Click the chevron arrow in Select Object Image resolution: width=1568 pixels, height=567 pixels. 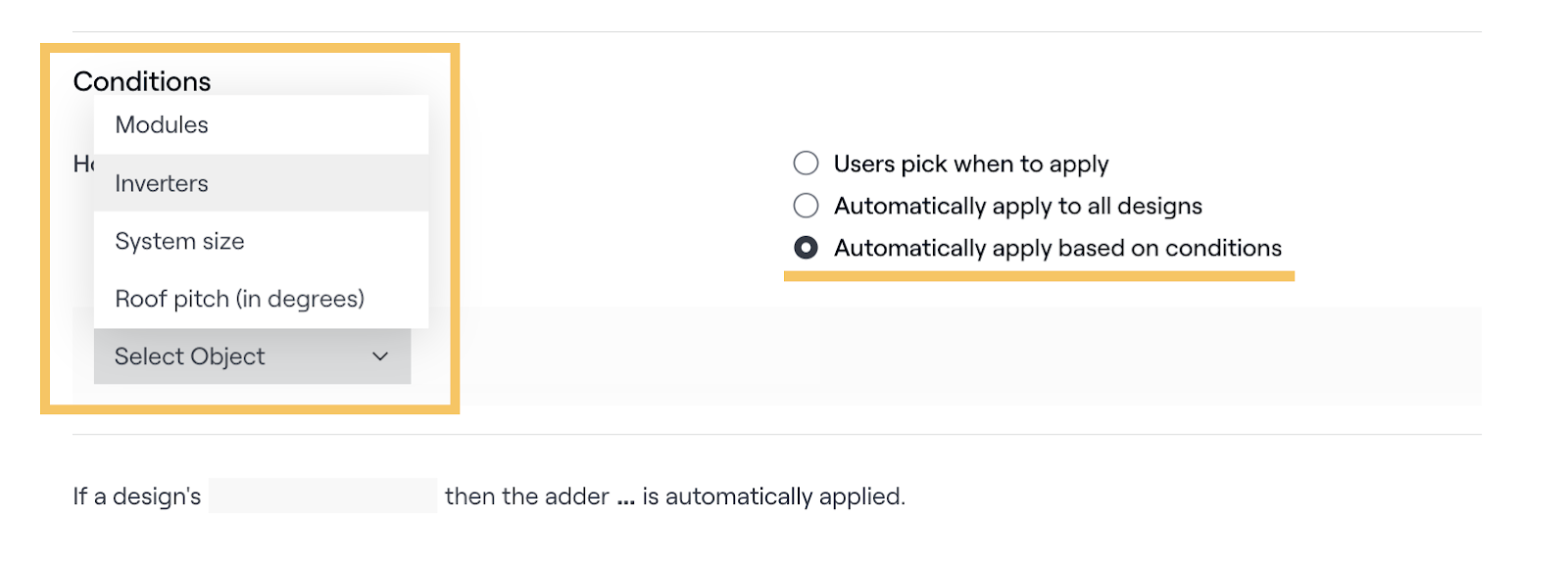coord(380,356)
